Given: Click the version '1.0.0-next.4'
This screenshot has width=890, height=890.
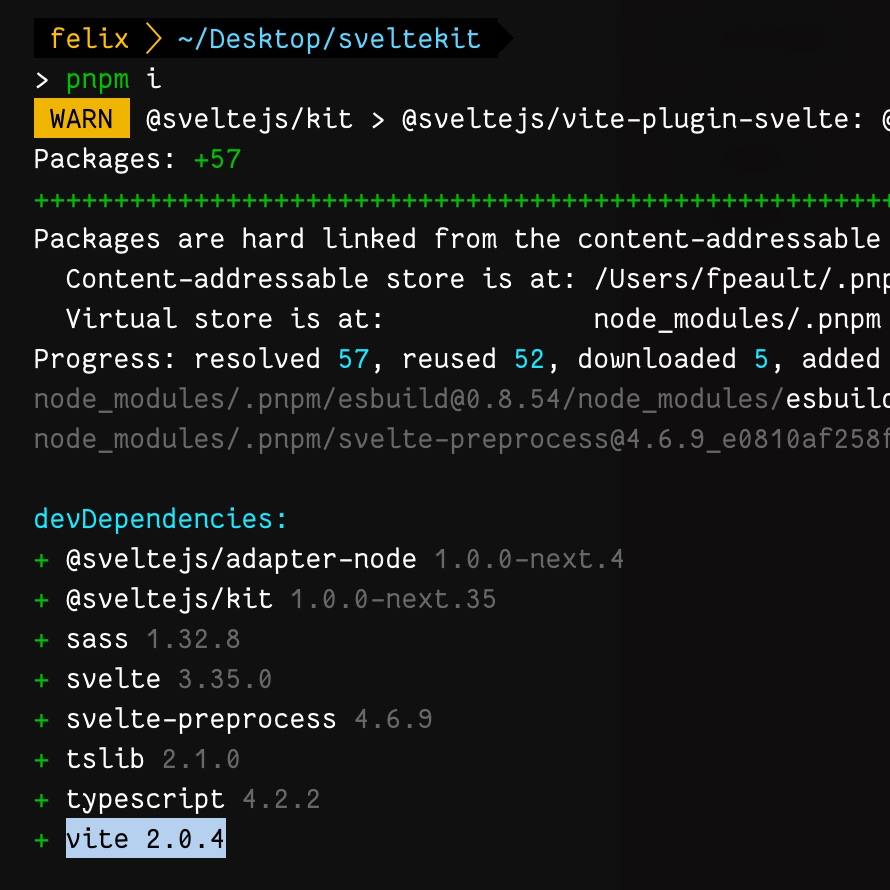Looking at the screenshot, I should (529, 560).
